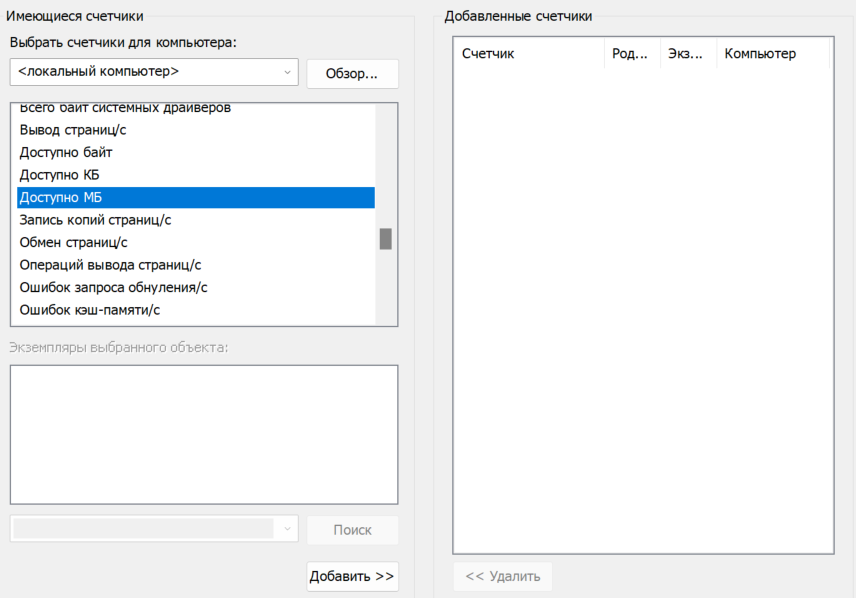Click the << Удалить button

pos(502,576)
